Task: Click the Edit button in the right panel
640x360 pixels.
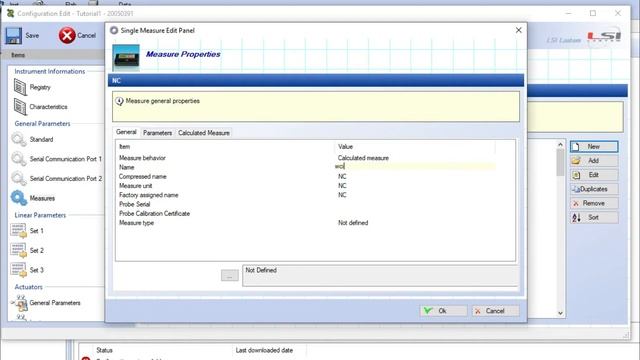Action: tap(594, 175)
